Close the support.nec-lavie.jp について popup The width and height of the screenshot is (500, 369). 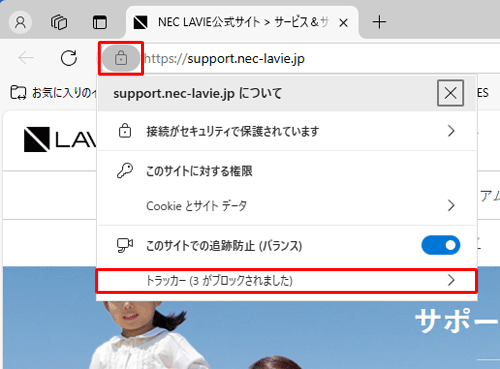450,93
